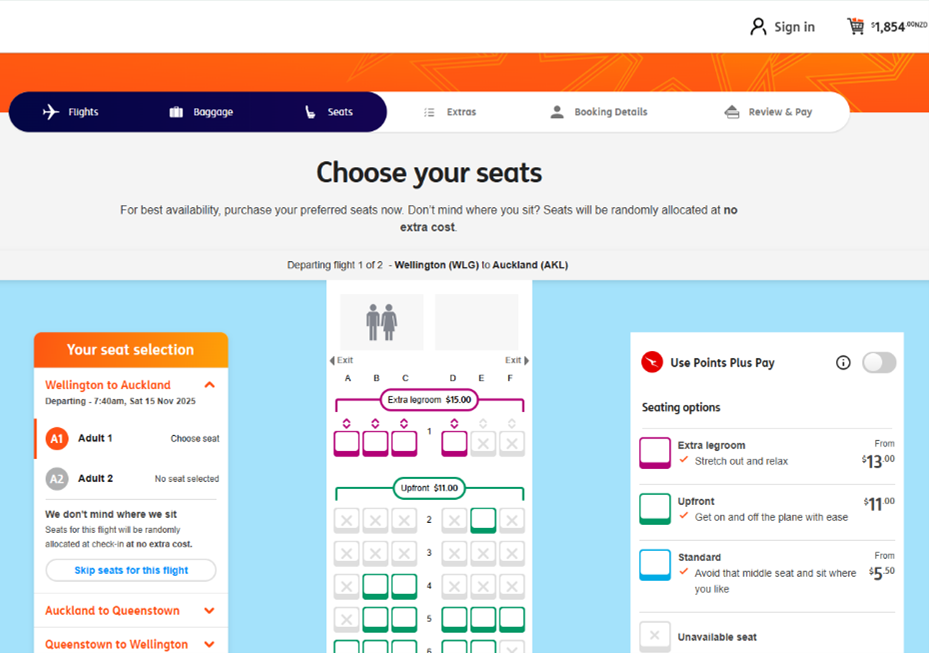Click the Extra legroom colour swatch

[655, 453]
